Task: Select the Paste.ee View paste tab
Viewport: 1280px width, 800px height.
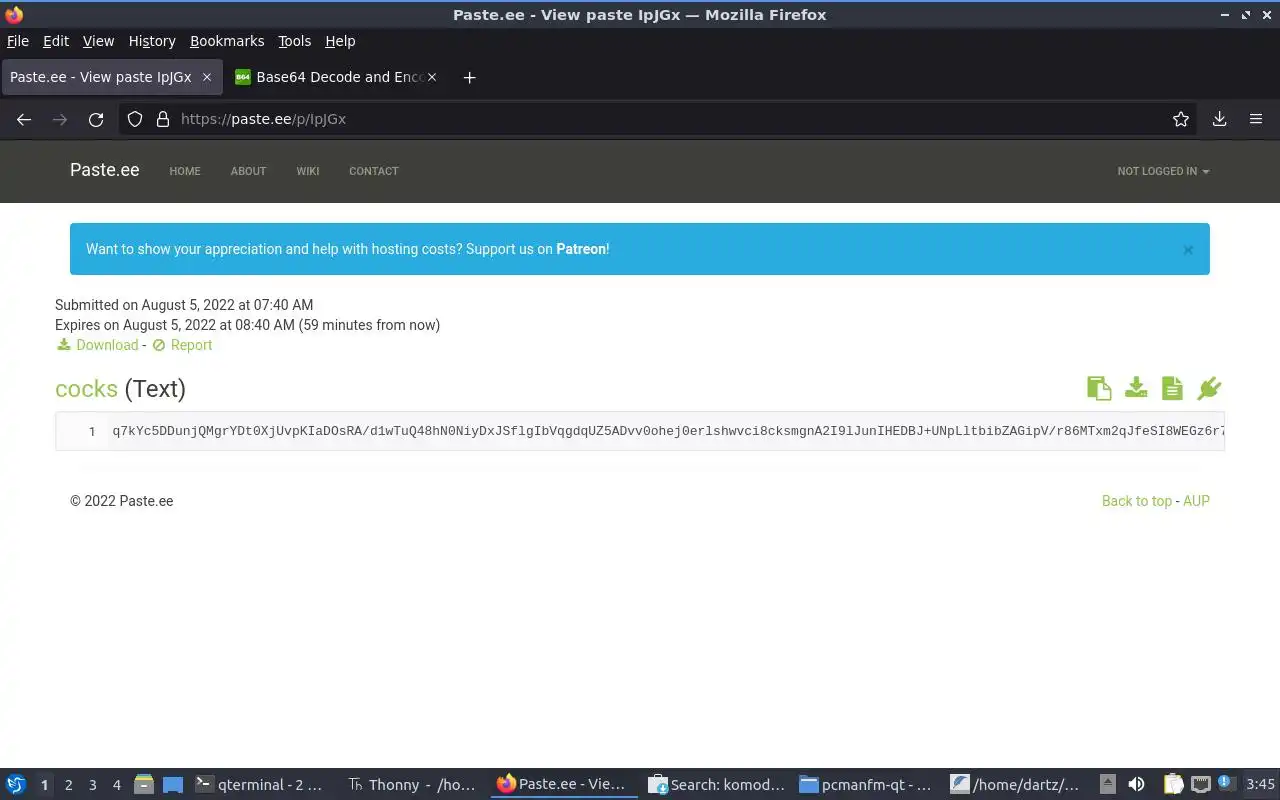Action: [110, 77]
